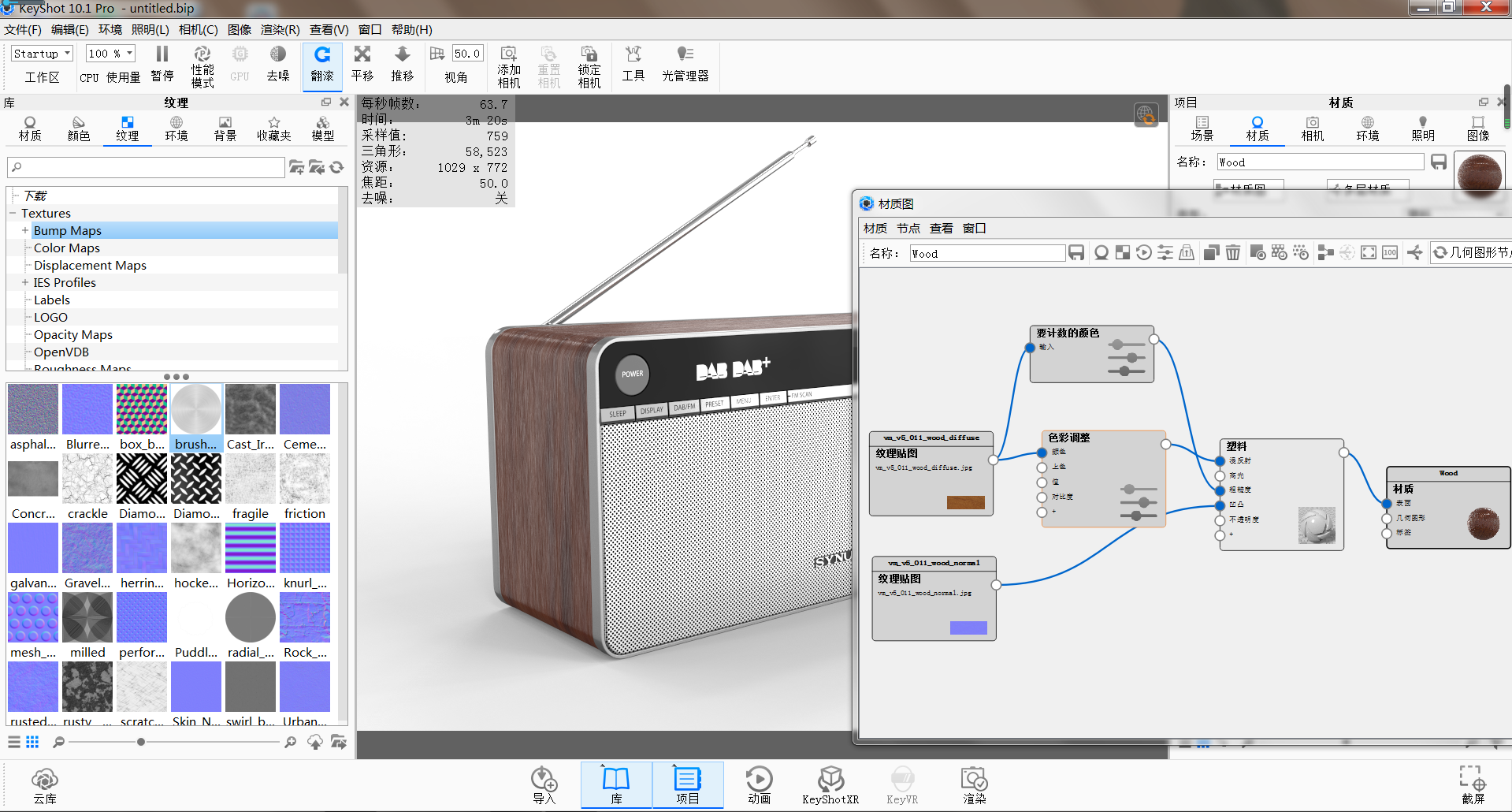The image size is (1512, 812).
Task: Open the 工具 tools icon
Action: coord(633,64)
